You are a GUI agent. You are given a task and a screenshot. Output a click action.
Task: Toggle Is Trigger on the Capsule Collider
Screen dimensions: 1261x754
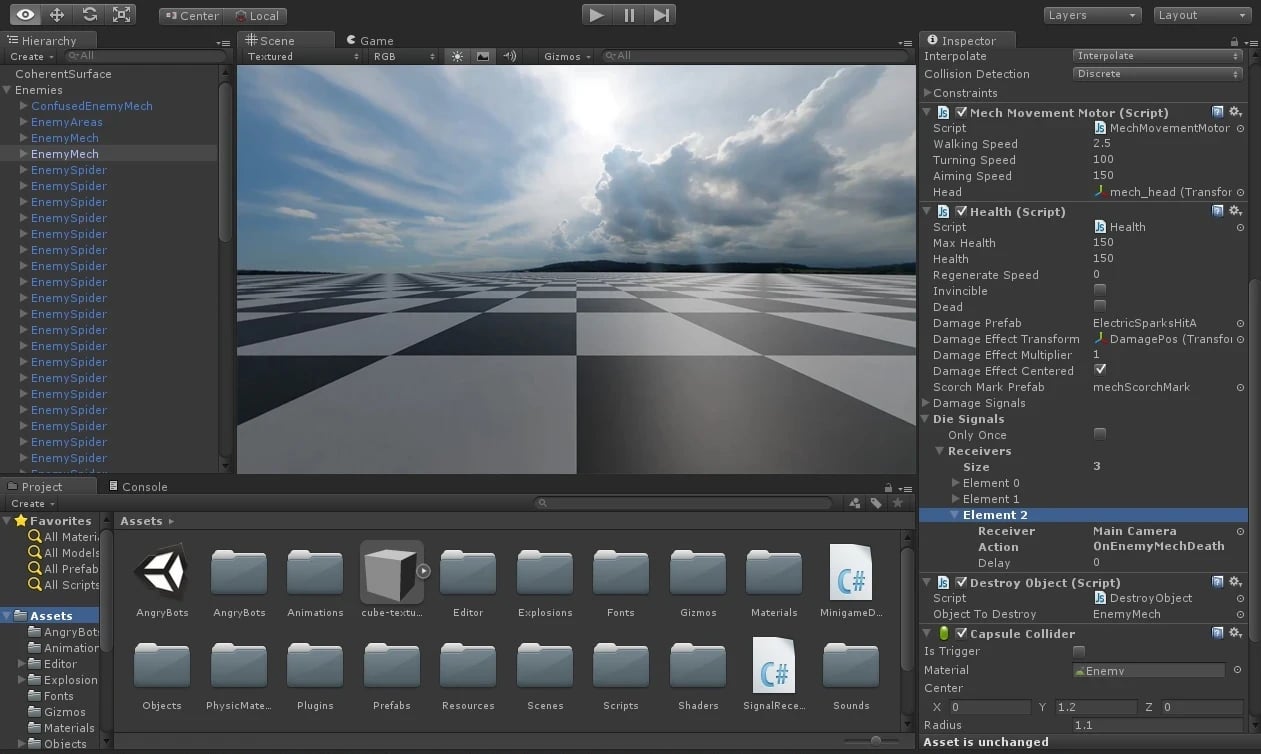click(x=1079, y=651)
